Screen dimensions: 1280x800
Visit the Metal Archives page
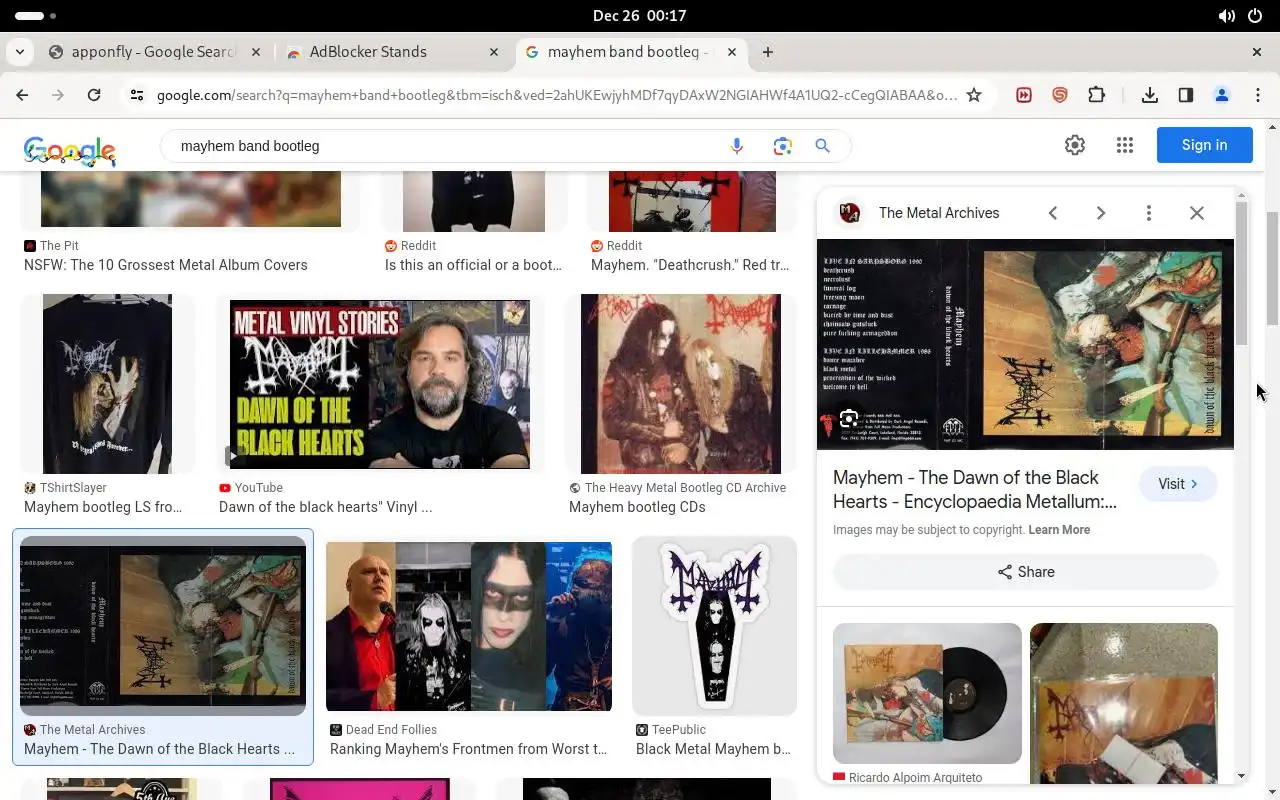point(1178,484)
